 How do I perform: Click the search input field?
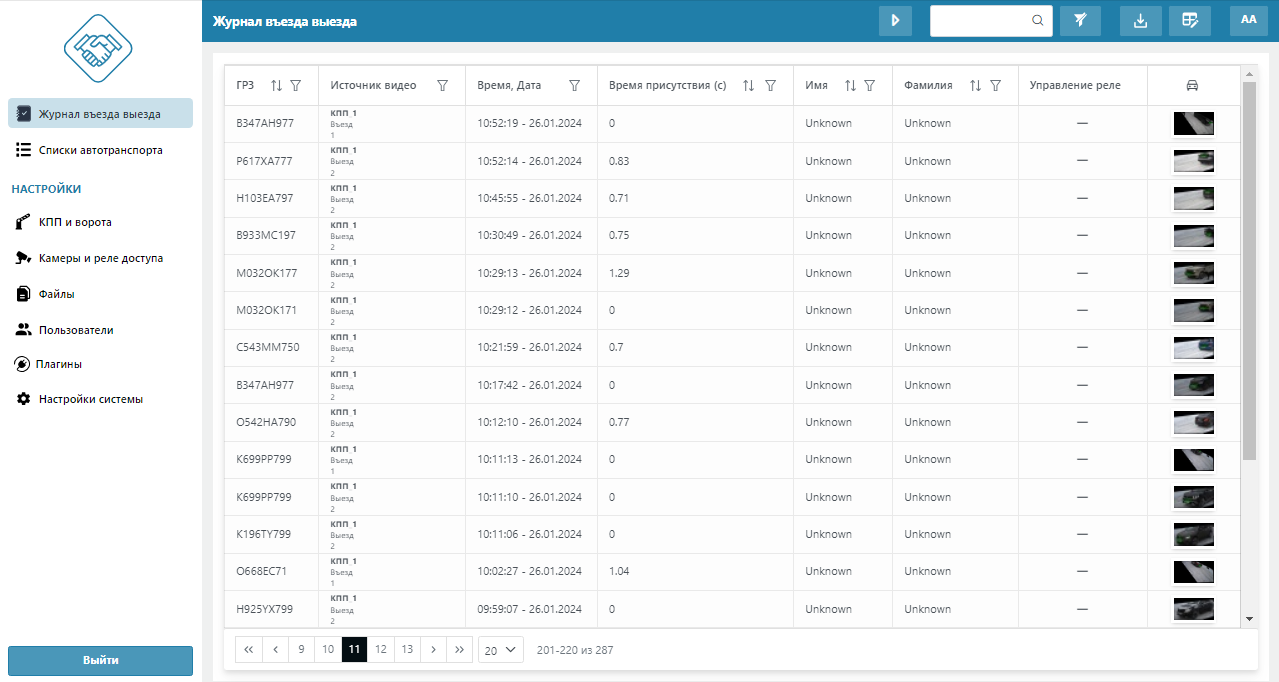tap(982, 21)
